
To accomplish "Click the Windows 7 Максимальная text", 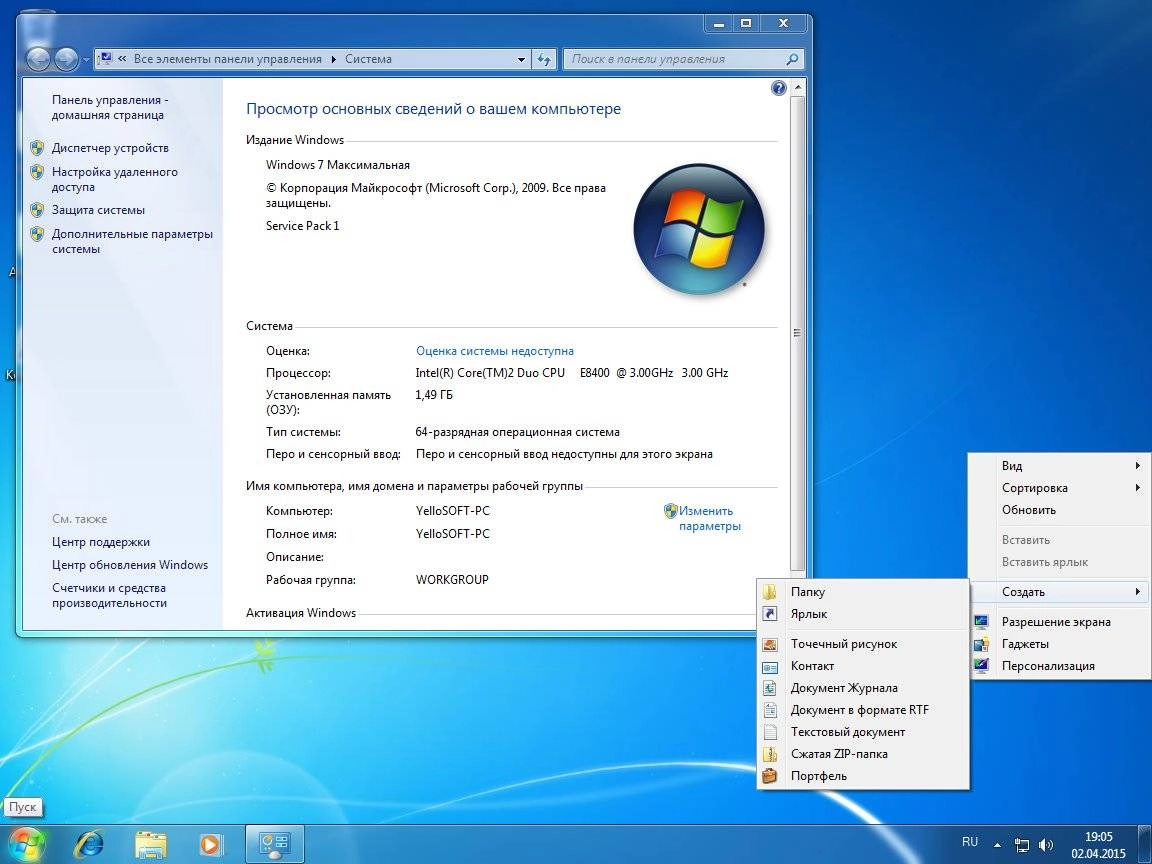I will point(338,165).
